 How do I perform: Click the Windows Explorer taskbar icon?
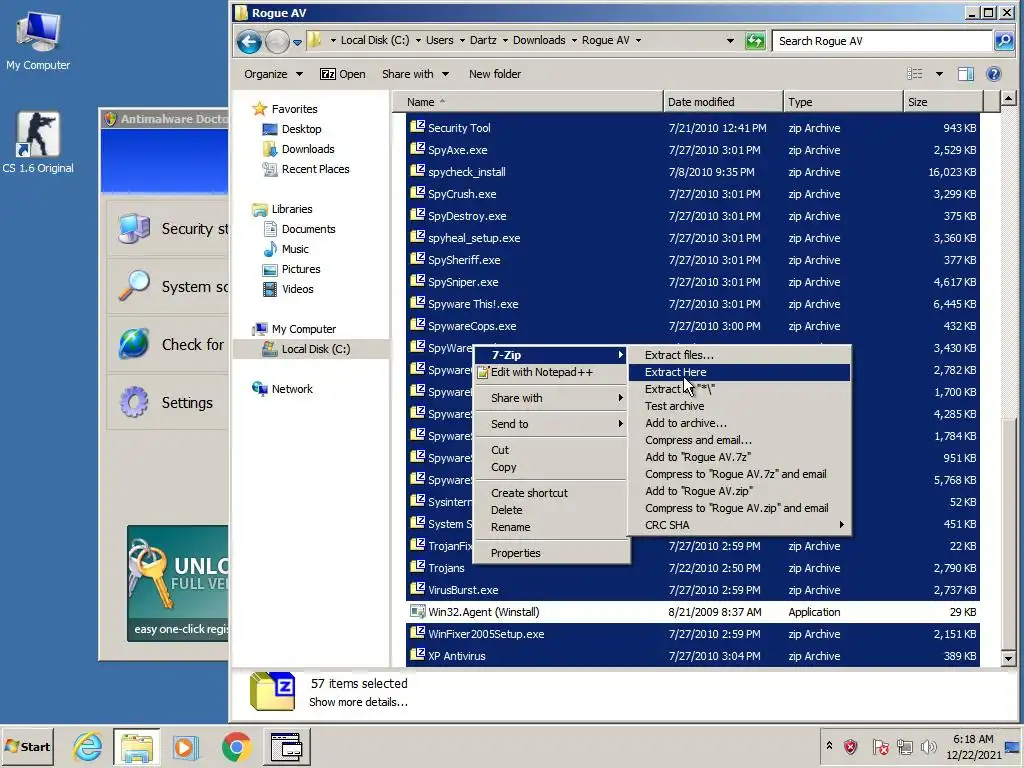(136, 746)
